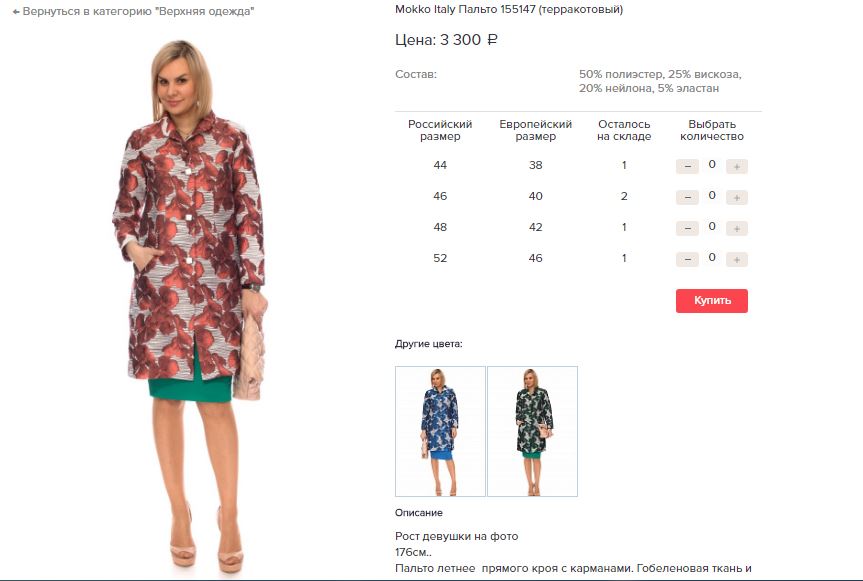This screenshot has width=863, height=581.
Task: Select quantity value for size 44 row
Action: coord(712,165)
